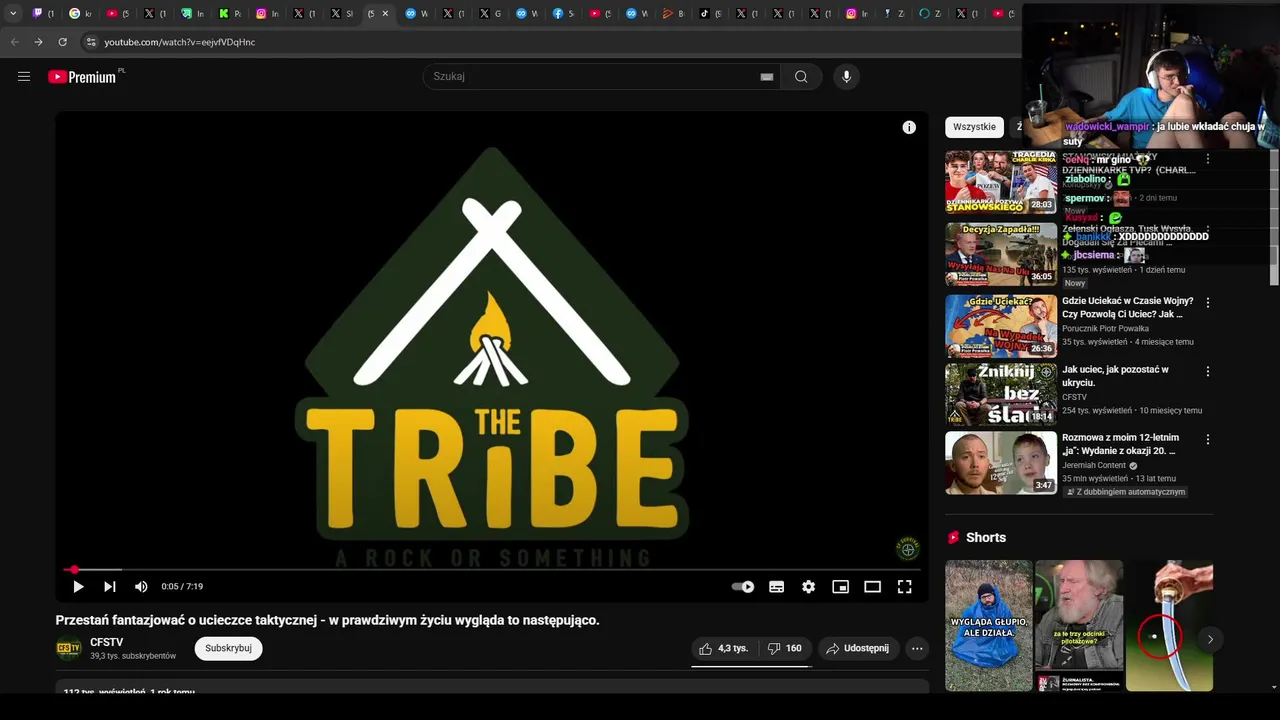Play the video with the play button

click(78, 587)
